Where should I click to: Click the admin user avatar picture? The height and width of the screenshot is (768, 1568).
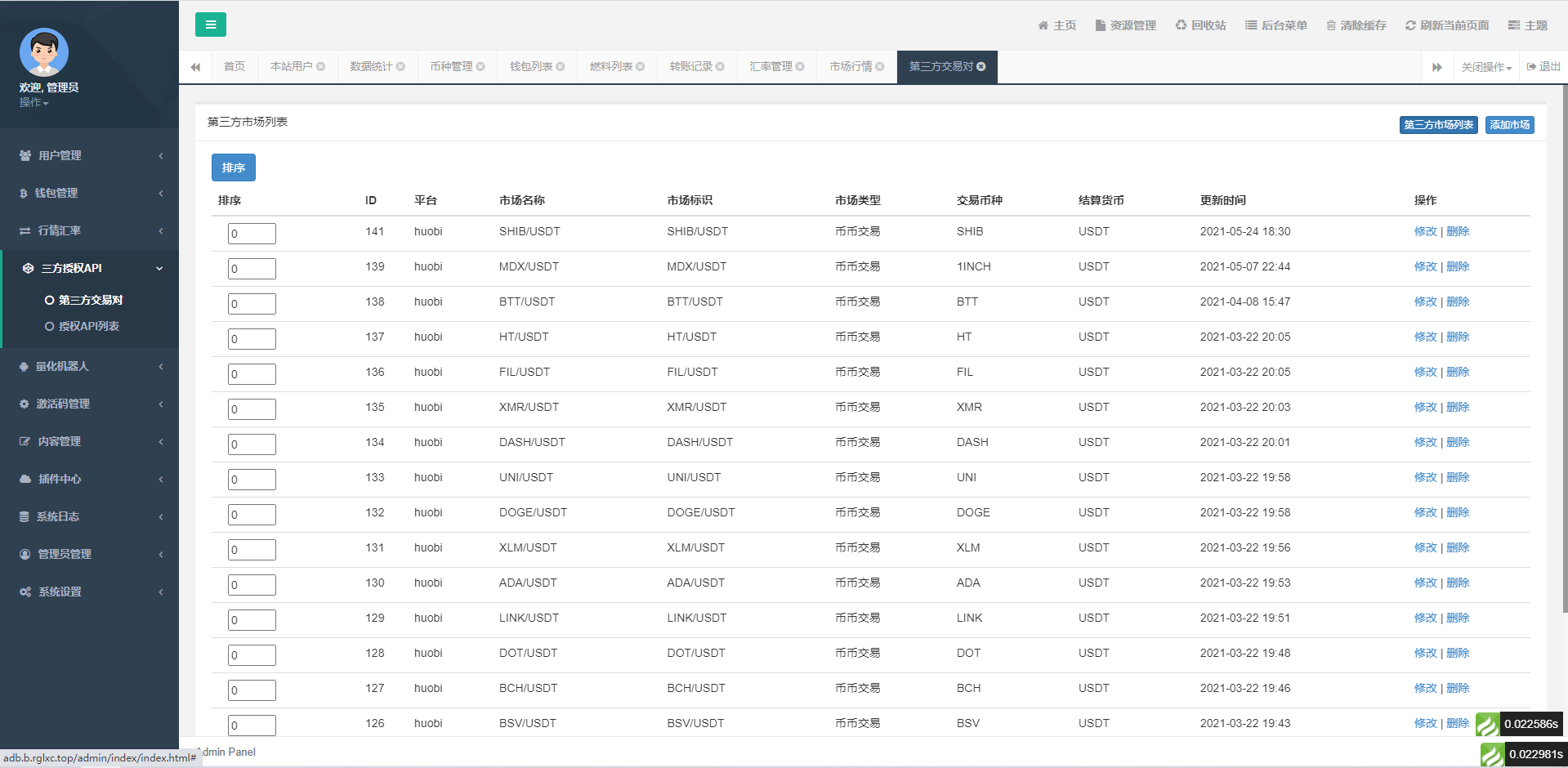tap(44, 52)
